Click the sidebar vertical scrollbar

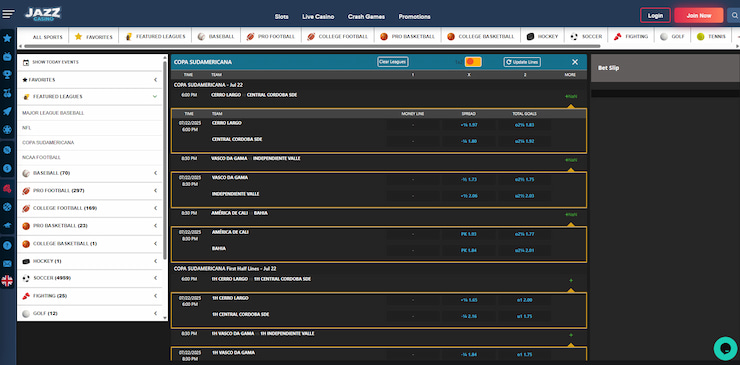coord(165,160)
